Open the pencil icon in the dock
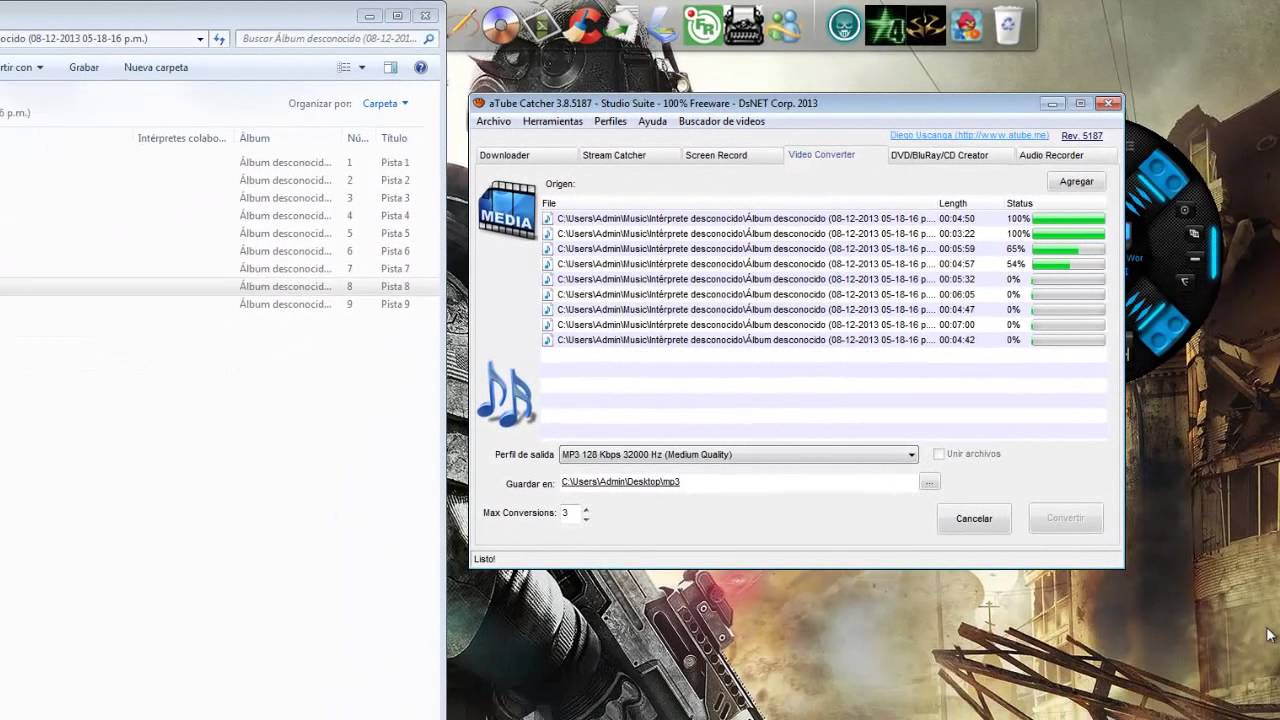The image size is (1280, 720). click(462, 25)
